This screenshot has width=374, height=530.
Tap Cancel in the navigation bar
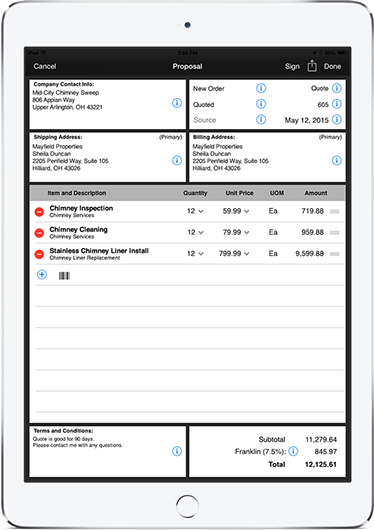point(45,66)
